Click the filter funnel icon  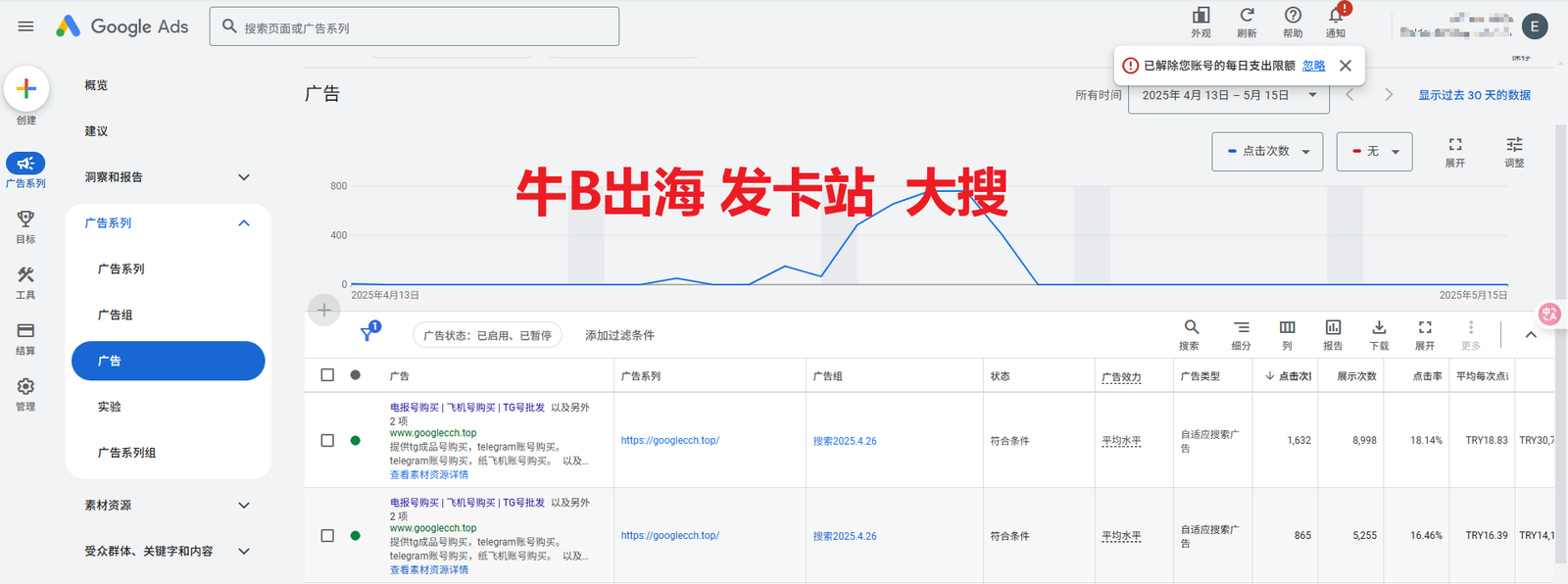[367, 333]
